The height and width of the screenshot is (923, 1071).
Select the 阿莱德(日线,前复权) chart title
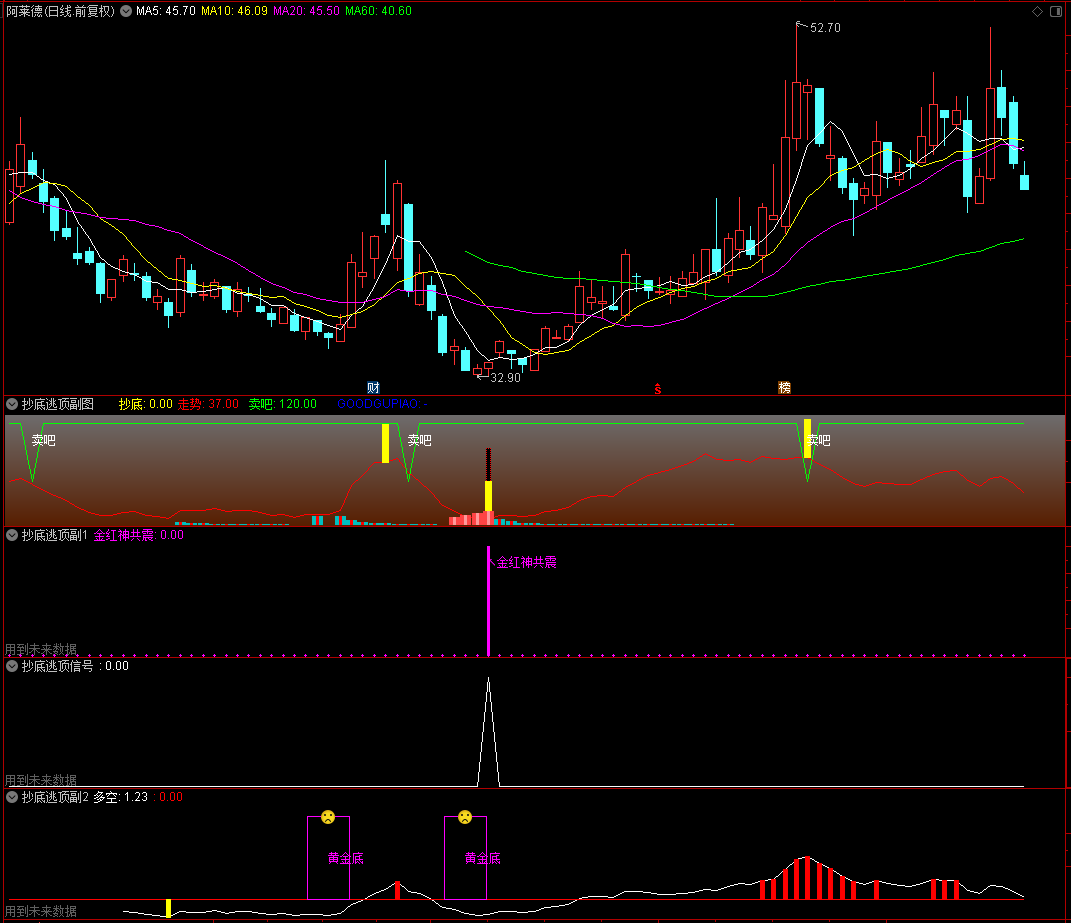pyautogui.click(x=60, y=11)
